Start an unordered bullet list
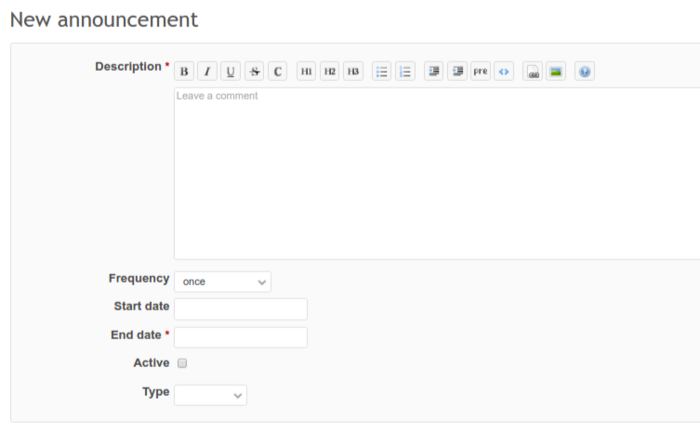700x432 pixels. pyautogui.click(x=381, y=72)
